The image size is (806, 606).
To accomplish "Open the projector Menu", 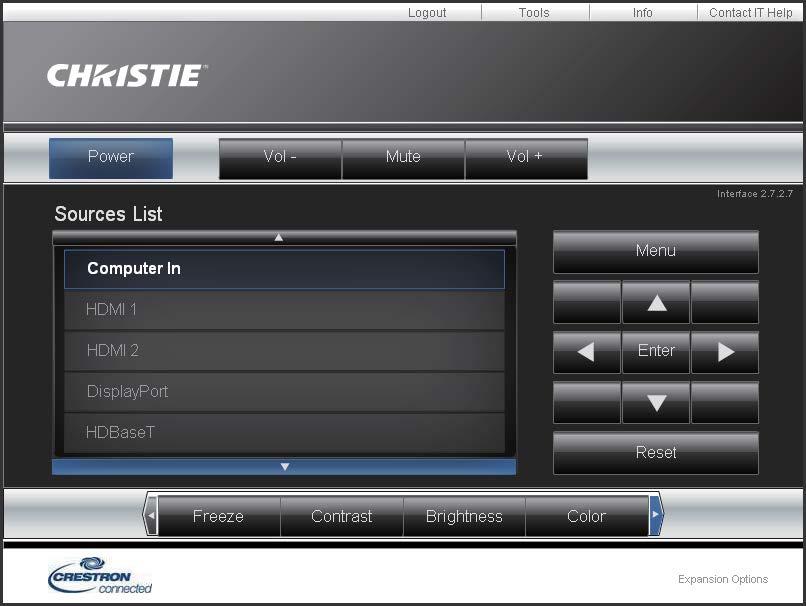I will pos(656,252).
